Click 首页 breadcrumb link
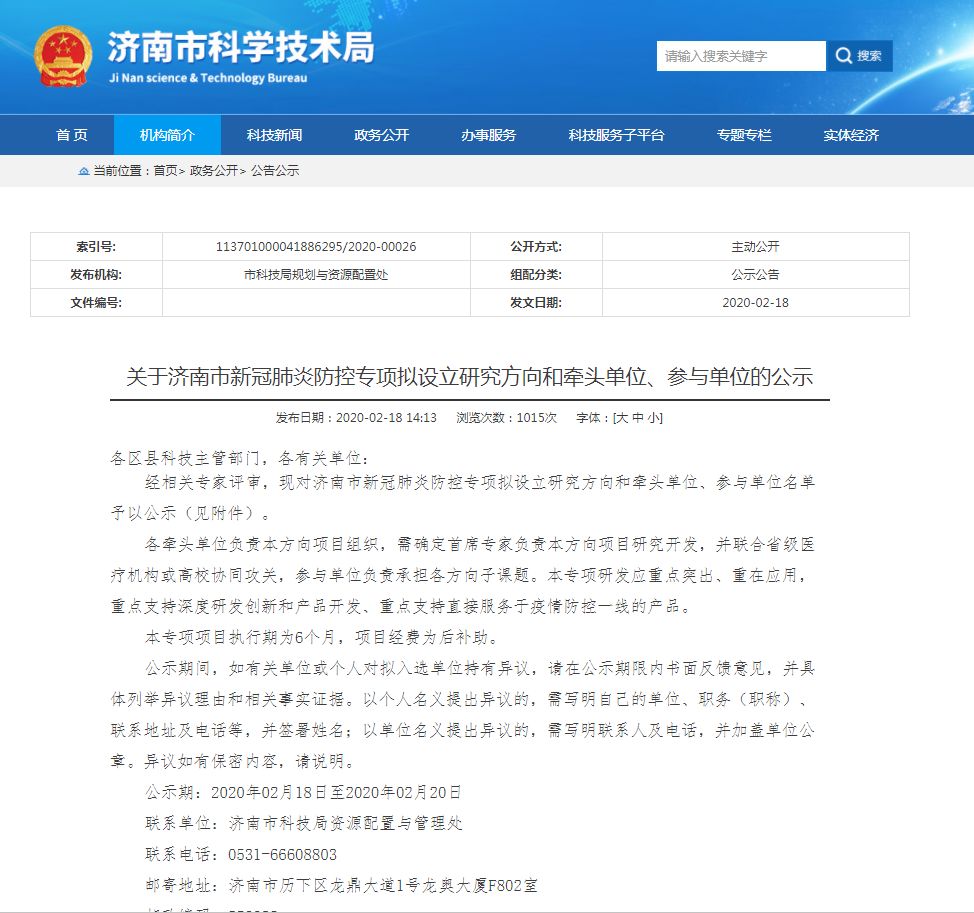The width and height of the screenshot is (974, 913). click(165, 171)
